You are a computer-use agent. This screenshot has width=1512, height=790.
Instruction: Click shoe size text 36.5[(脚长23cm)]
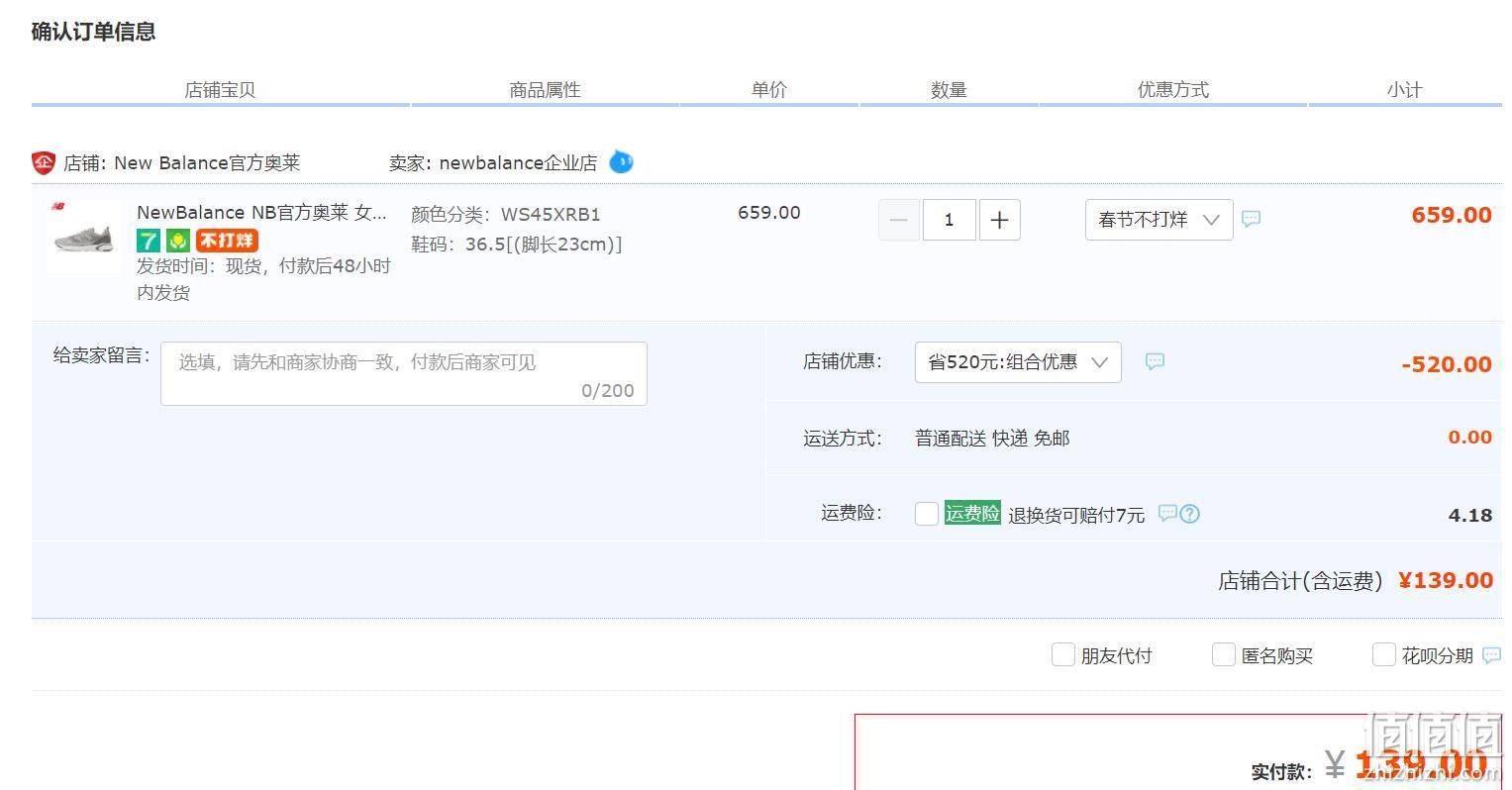pyautogui.click(x=544, y=245)
